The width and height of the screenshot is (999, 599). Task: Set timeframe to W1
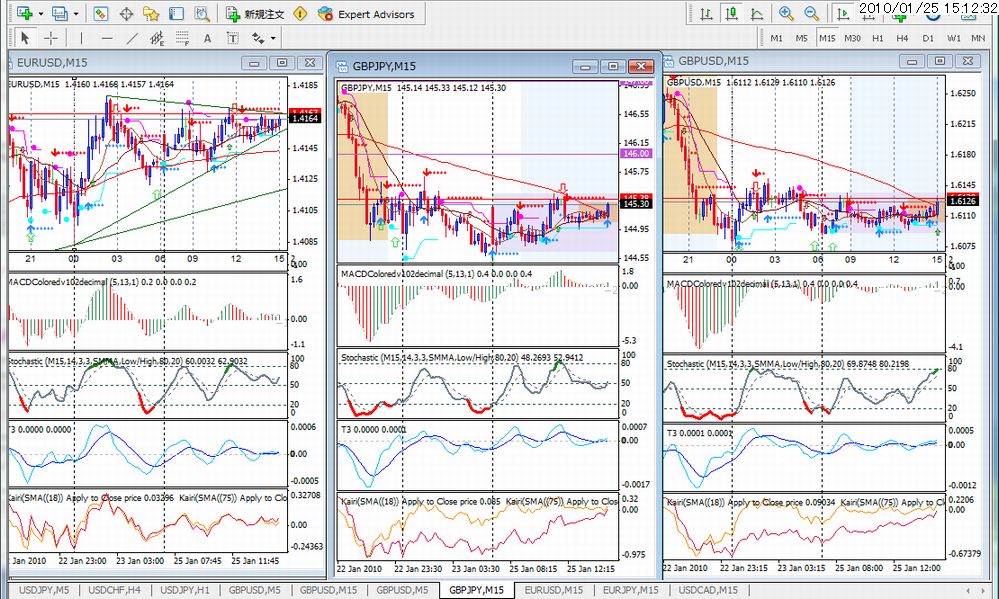point(953,38)
